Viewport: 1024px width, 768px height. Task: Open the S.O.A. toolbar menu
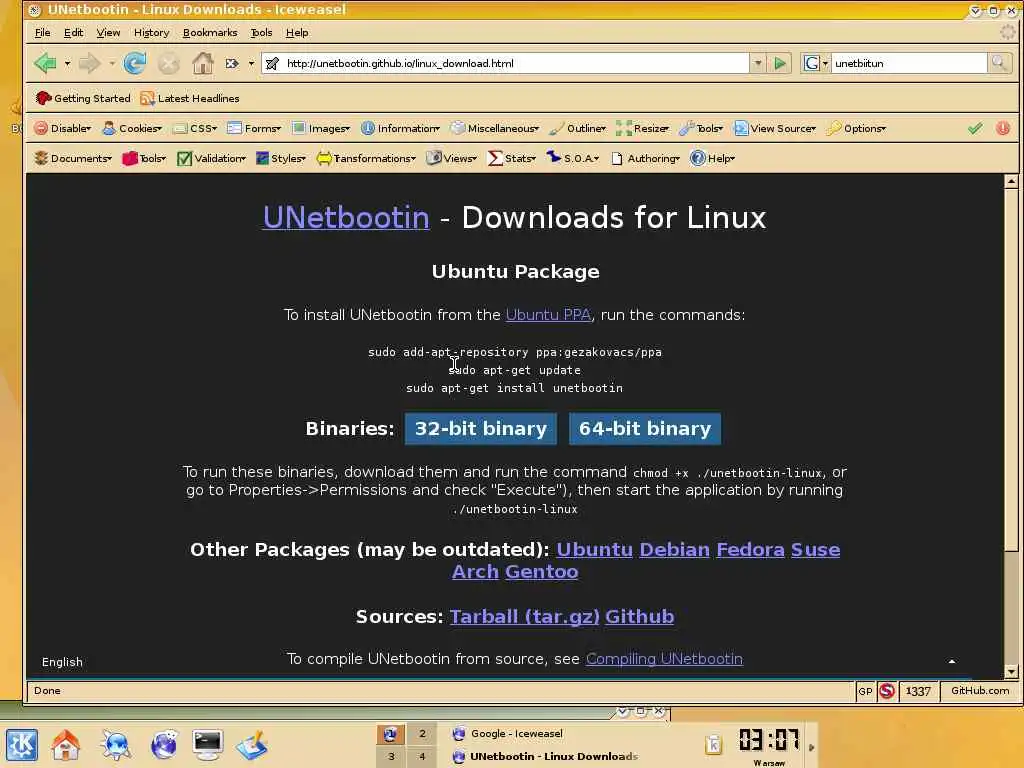point(573,159)
